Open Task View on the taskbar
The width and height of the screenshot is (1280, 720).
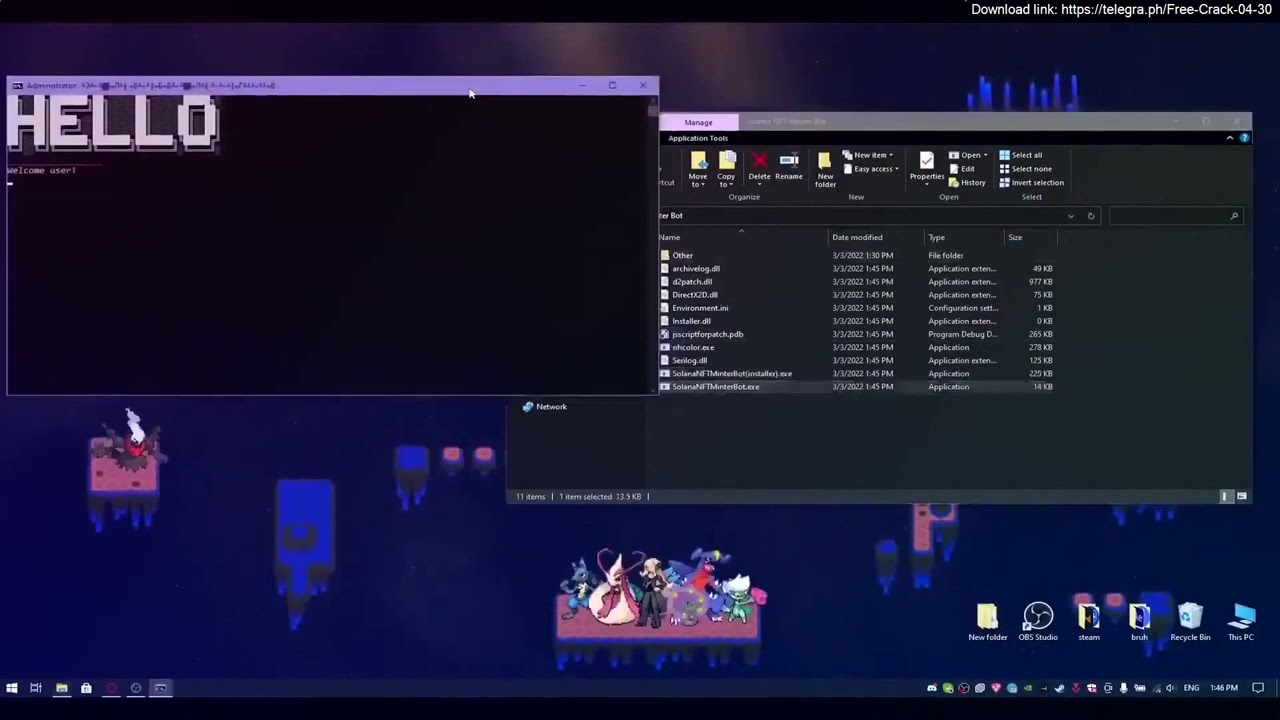[x=36, y=688]
